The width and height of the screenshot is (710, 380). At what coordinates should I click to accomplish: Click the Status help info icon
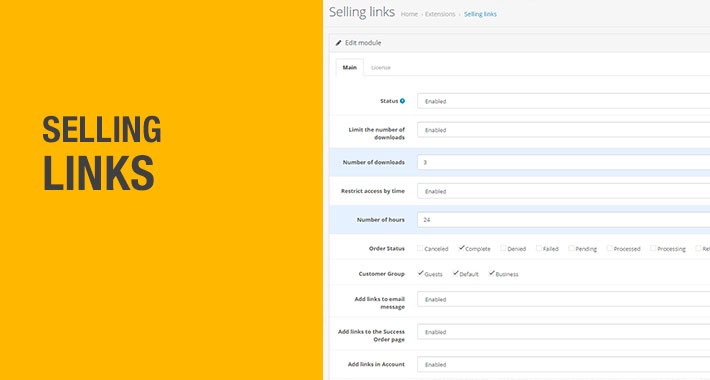point(402,101)
